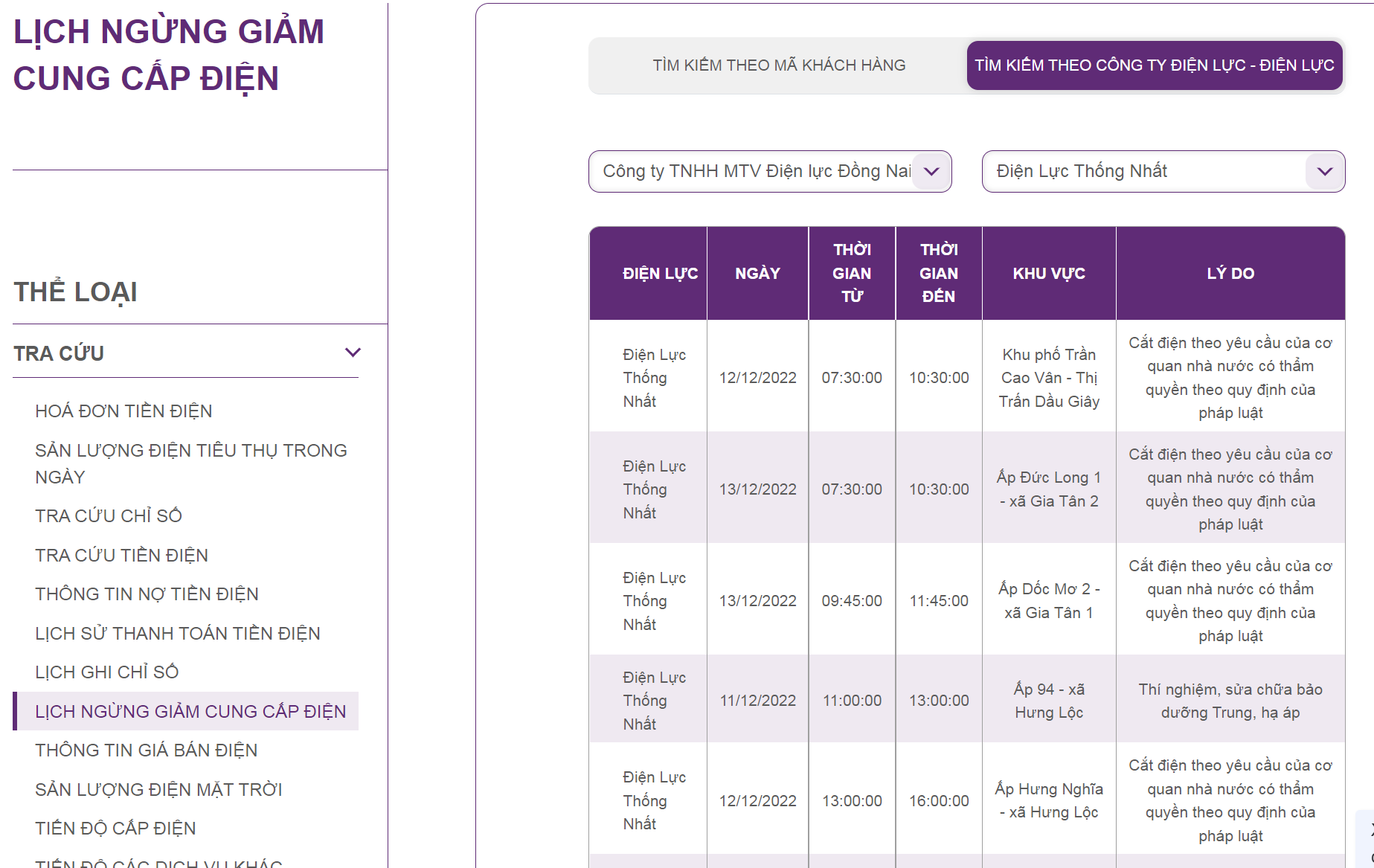Collapse the TRA CỨU category chevron
Image resolution: width=1374 pixels, height=868 pixels.
353,353
